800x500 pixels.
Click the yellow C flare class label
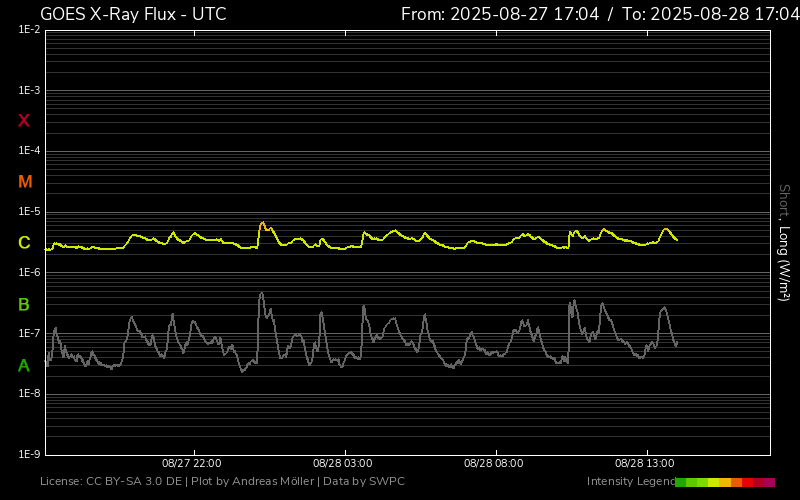click(x=24, y=243)
